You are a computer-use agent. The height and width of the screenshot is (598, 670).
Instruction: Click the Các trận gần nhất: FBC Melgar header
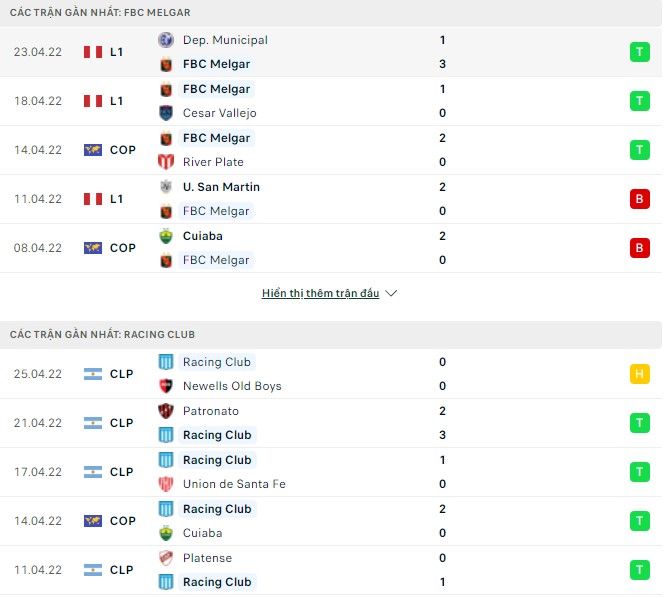point(99,12)
